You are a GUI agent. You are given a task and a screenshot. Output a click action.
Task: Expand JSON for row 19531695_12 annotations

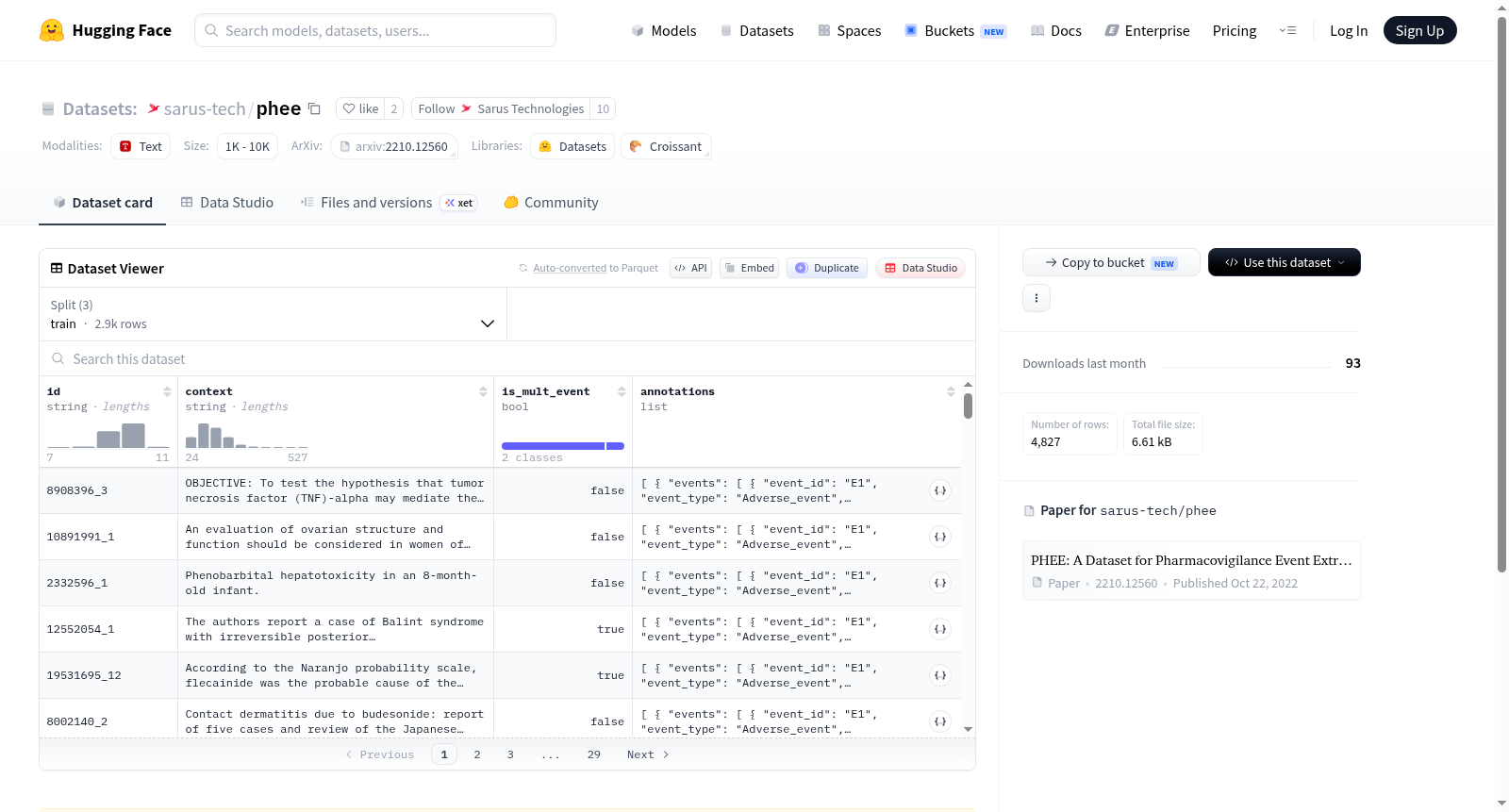(x=940, y=675)
